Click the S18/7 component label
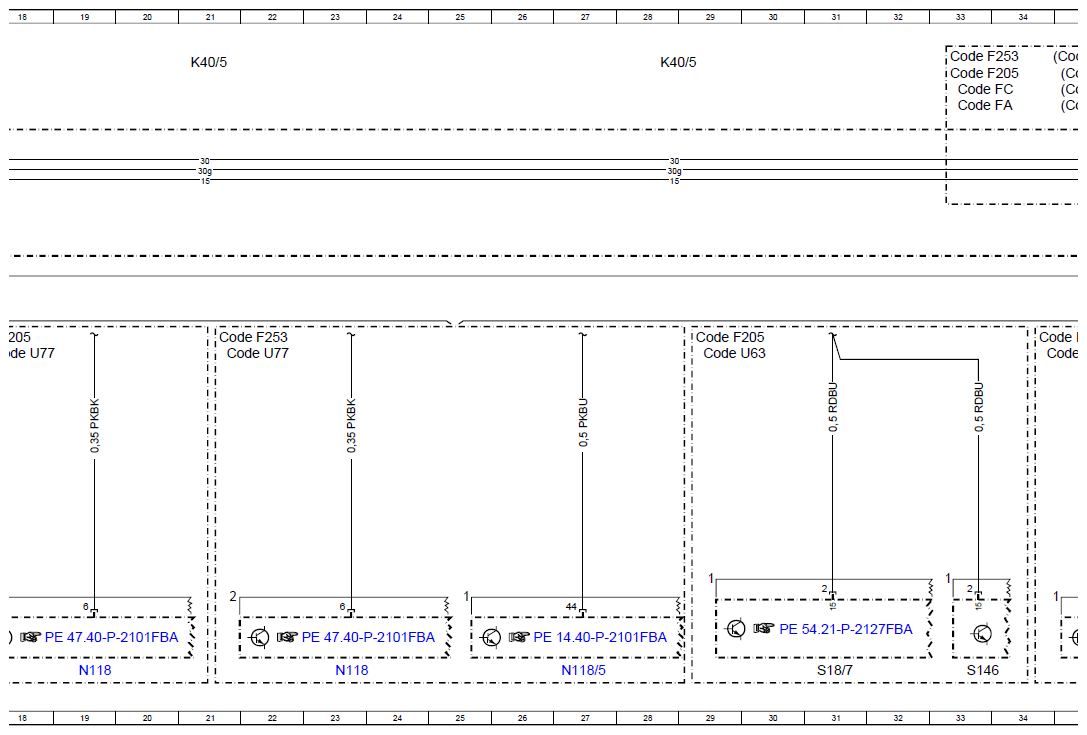1087x735 pixels. 835,670
